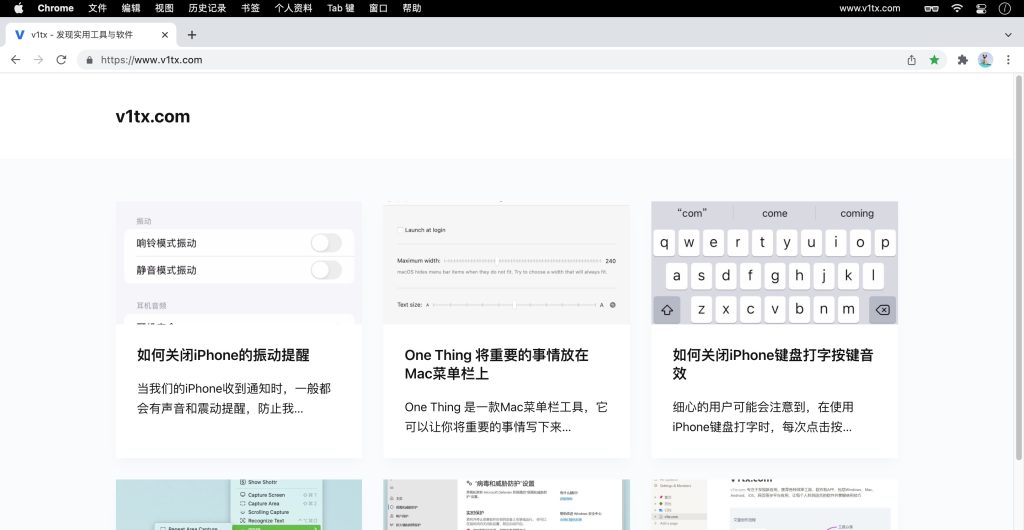
Task: Open the Chrome profile avatar
Action: pos(985,59)
